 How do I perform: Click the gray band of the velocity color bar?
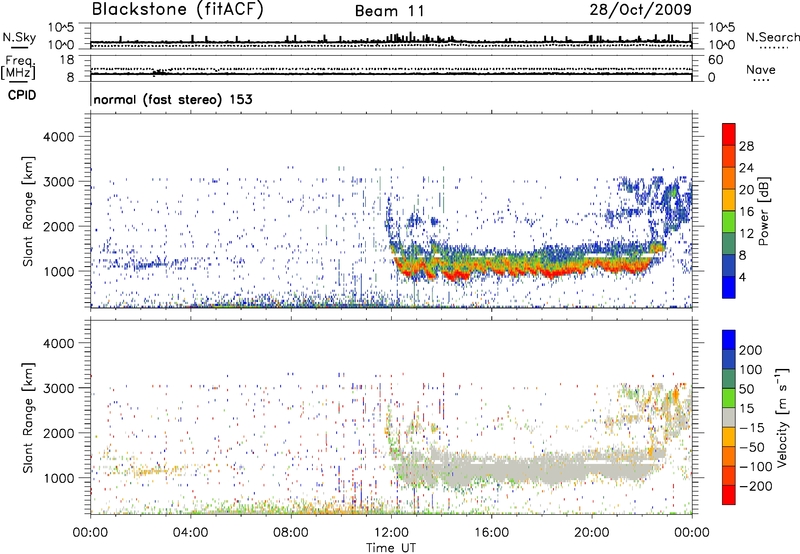[x=729, y=417]
